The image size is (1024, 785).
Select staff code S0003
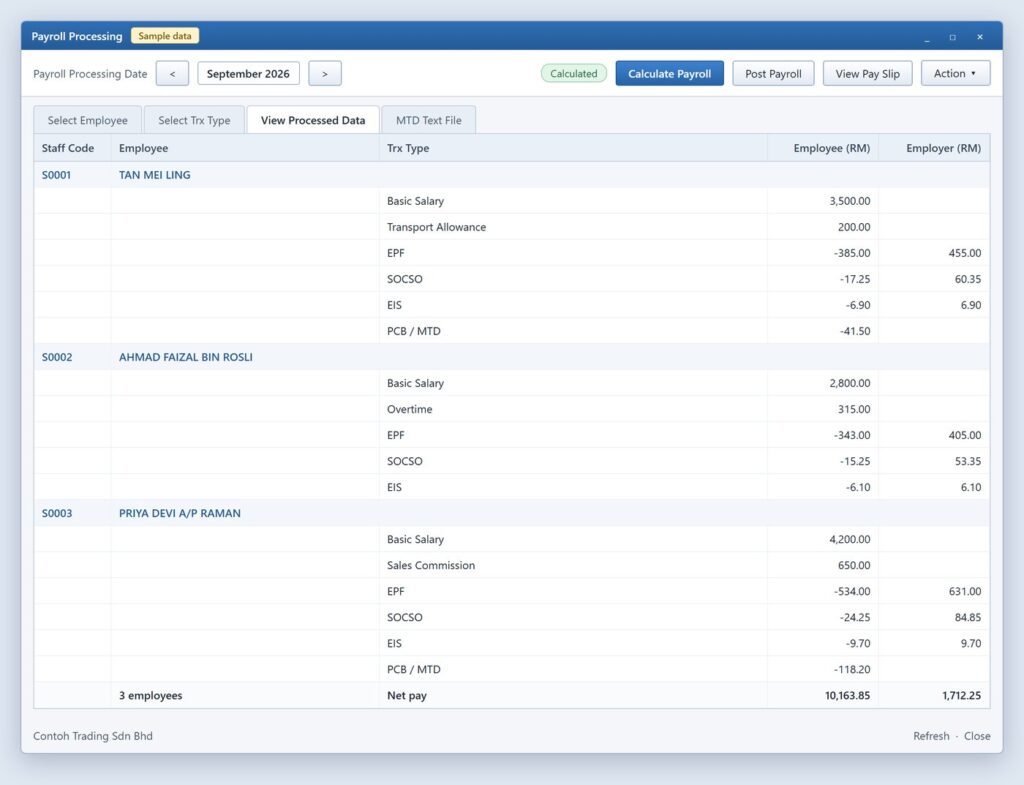coord(57,513)
